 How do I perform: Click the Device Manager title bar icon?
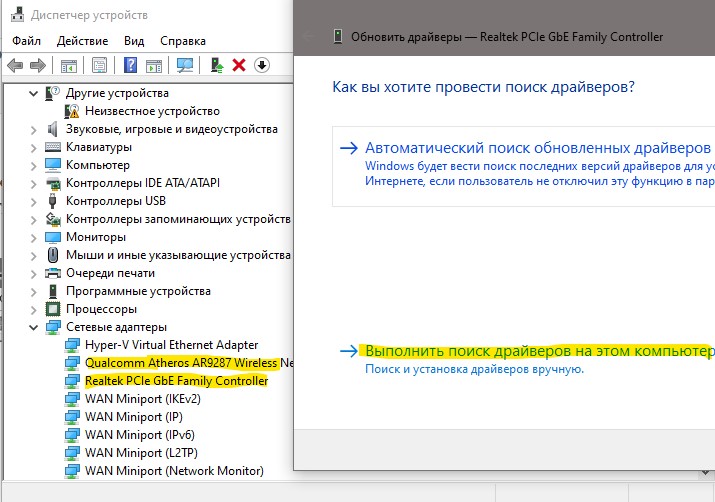coord(17,15)
